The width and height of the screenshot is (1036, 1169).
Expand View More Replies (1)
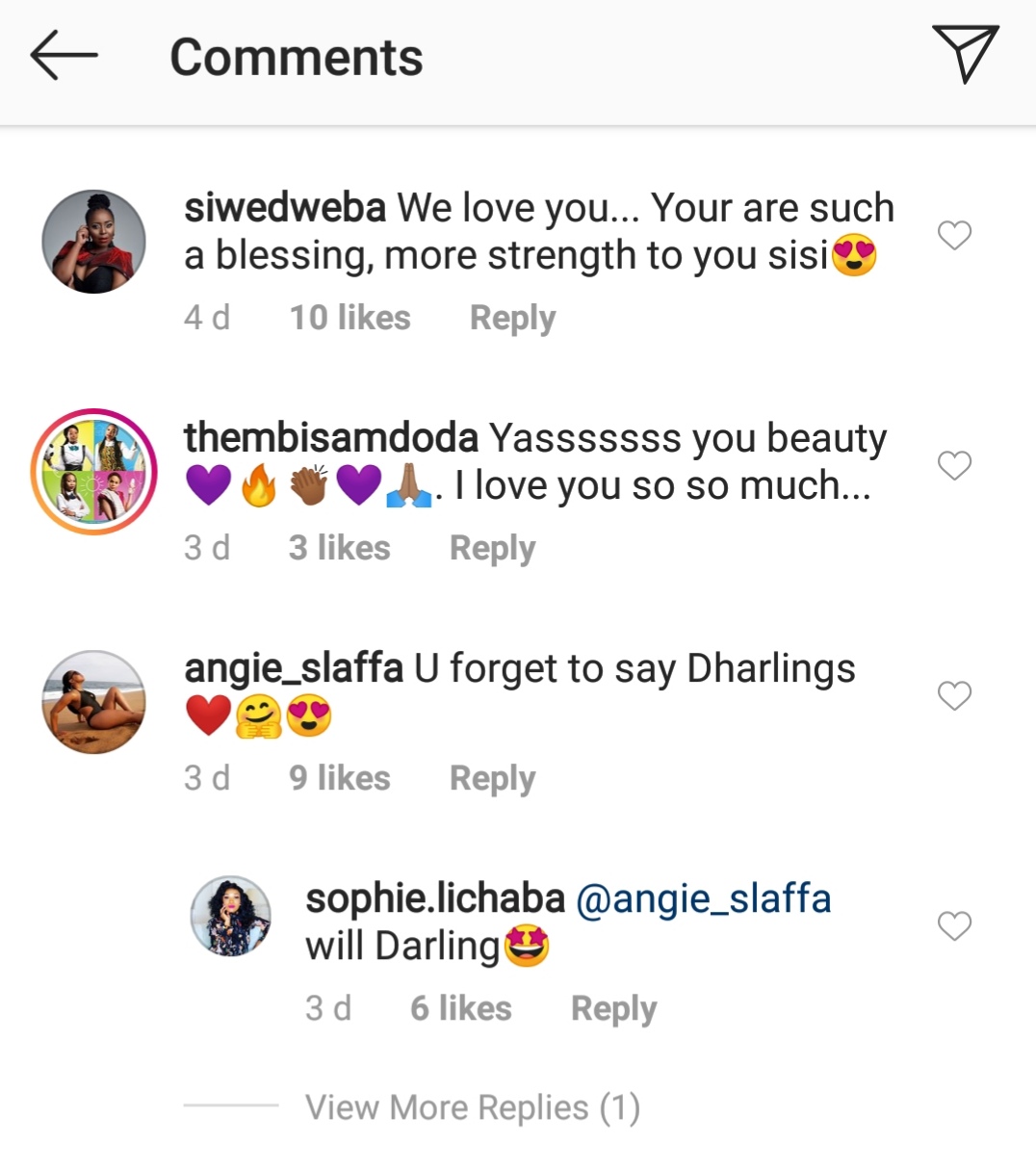(x=472, y=1108)
